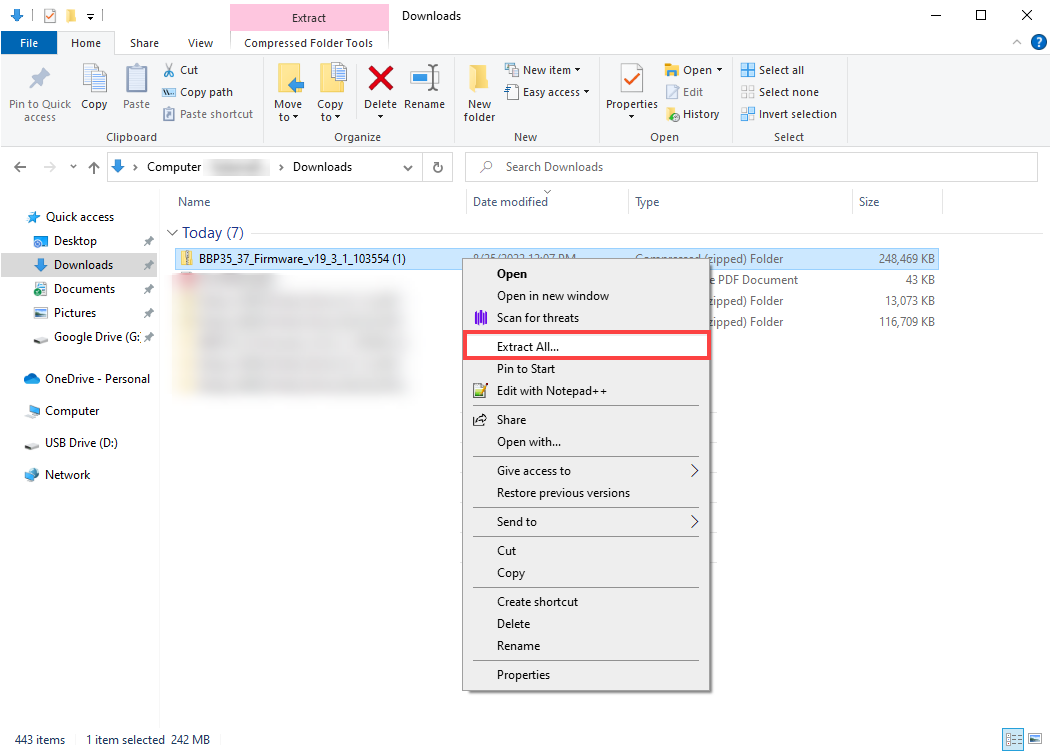
Task: Collapse the Today group chevron
Action: point(172,233)
